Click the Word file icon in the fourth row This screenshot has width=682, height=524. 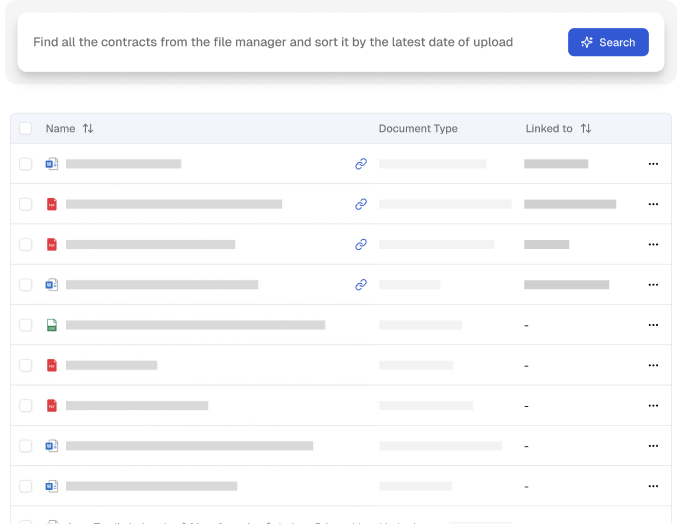(x=52, y=285)
